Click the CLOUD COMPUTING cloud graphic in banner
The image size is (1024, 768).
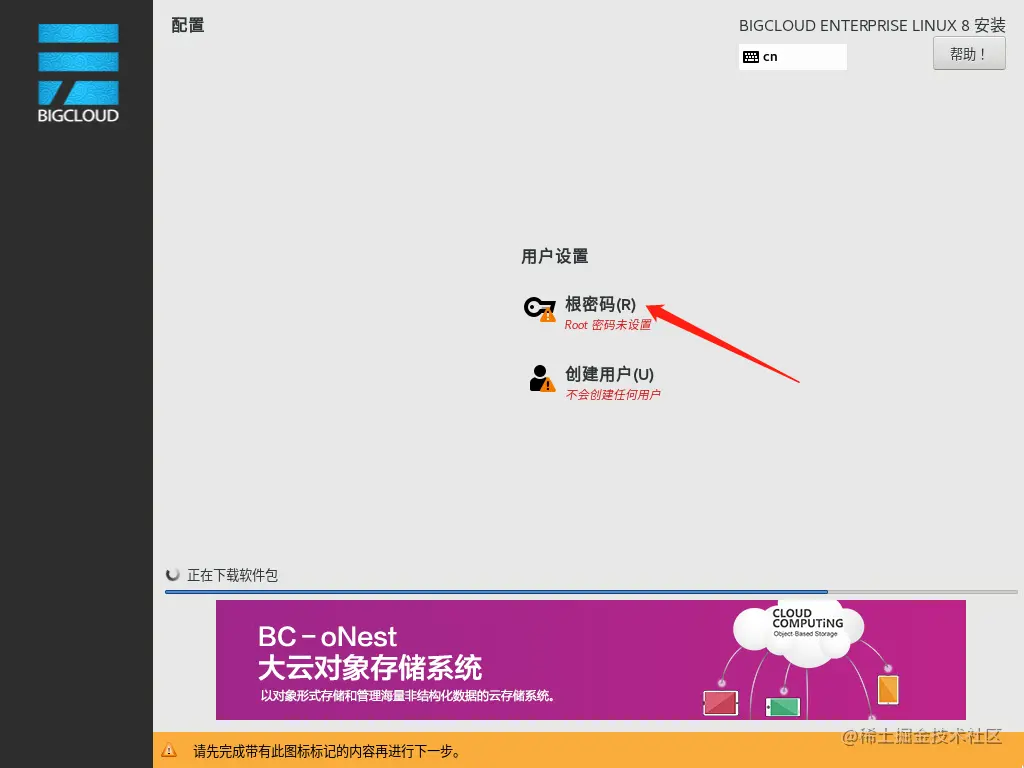(x=799, y=632)
